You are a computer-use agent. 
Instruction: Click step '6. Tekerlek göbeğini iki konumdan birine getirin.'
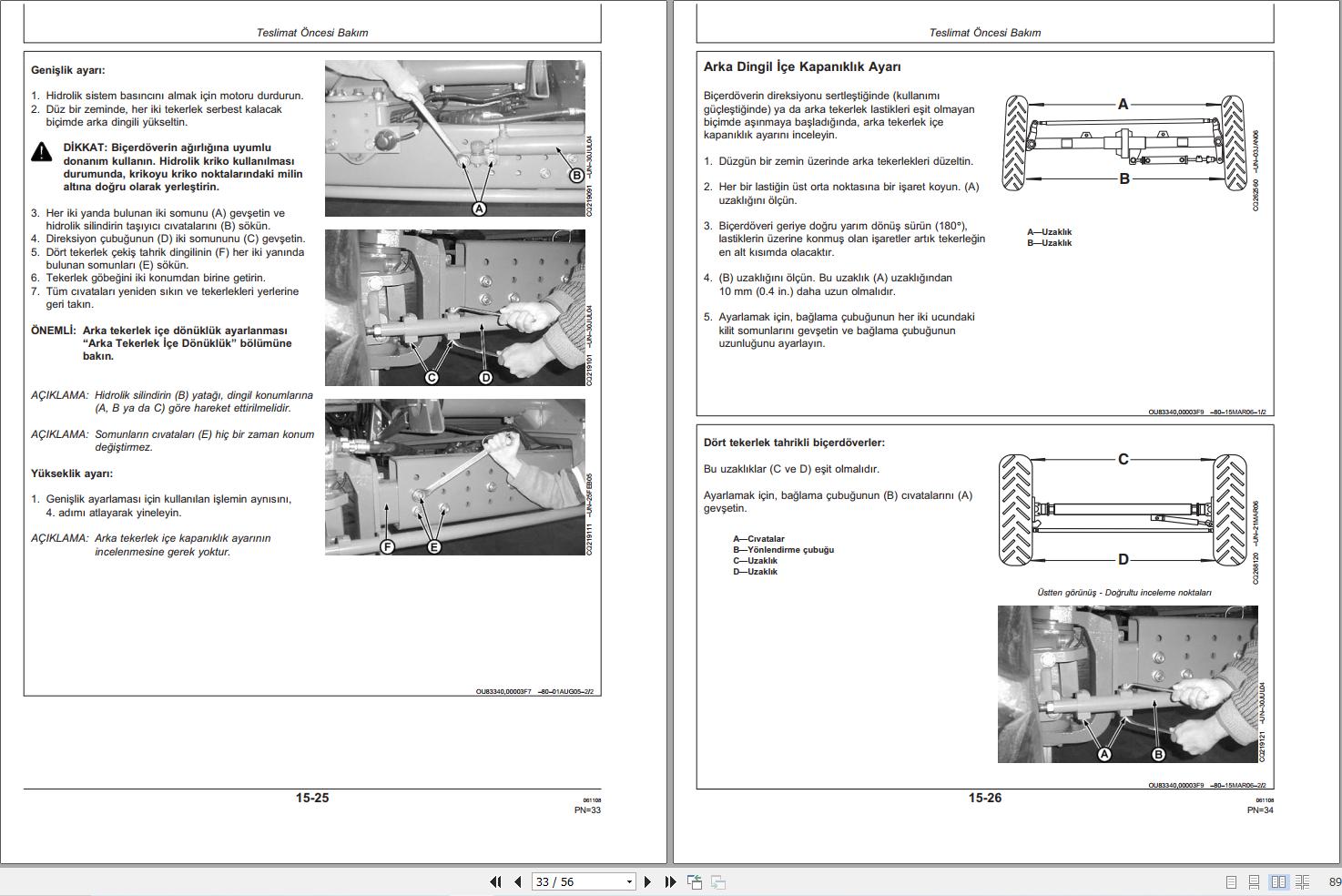click(148, 278)
